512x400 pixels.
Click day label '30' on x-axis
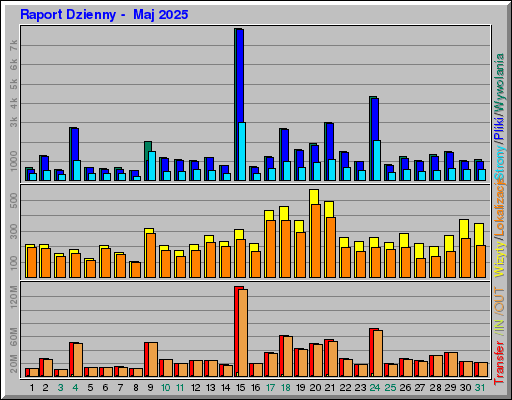[x=465, y=388]
